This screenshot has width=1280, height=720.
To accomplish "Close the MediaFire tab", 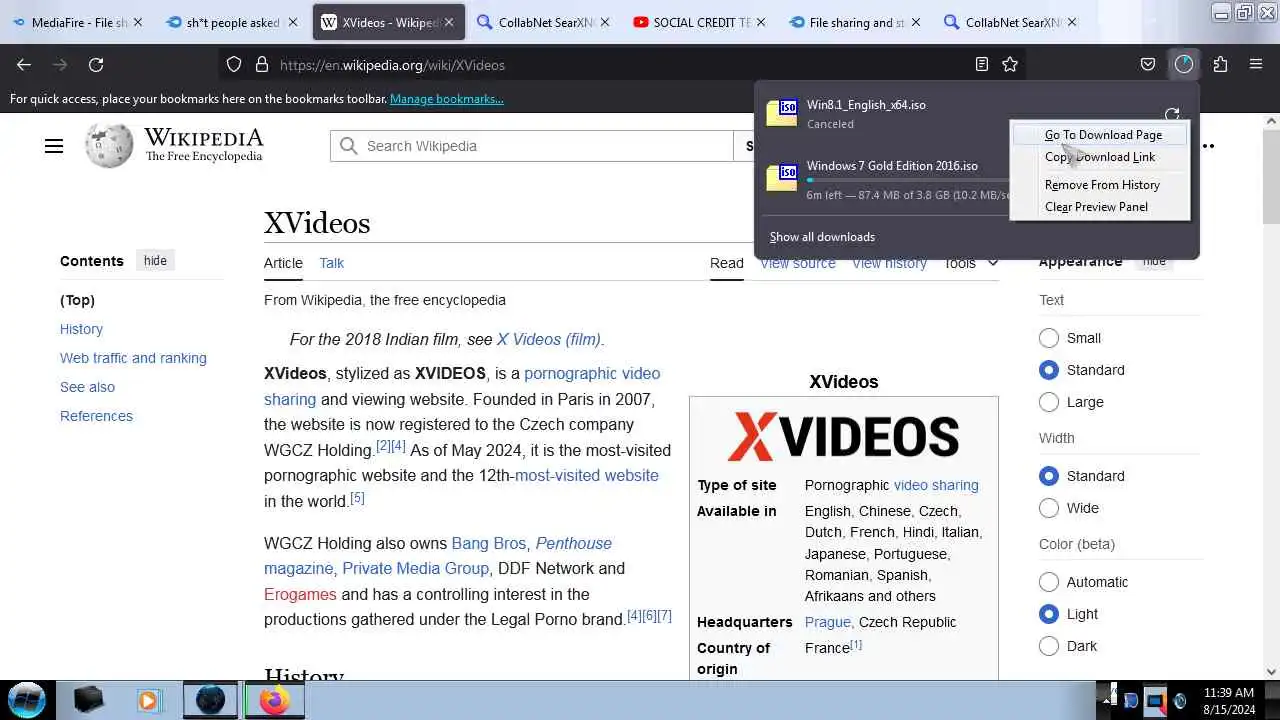I will click(x=138, y=22).
